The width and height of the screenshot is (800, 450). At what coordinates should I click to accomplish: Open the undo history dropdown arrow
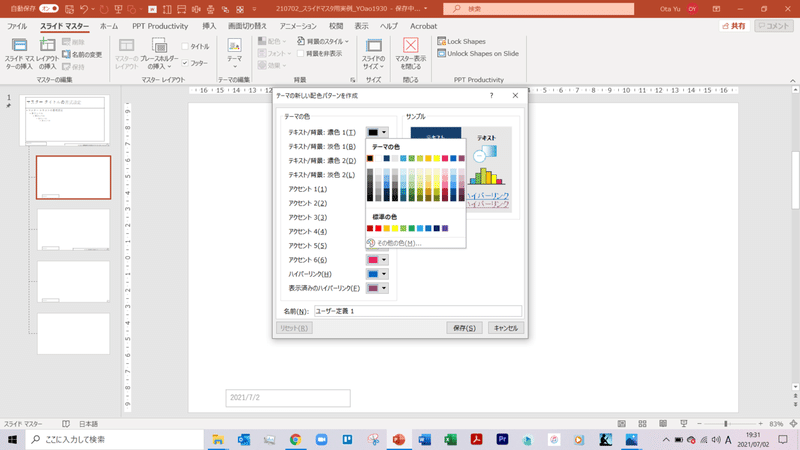pos(93,9)
